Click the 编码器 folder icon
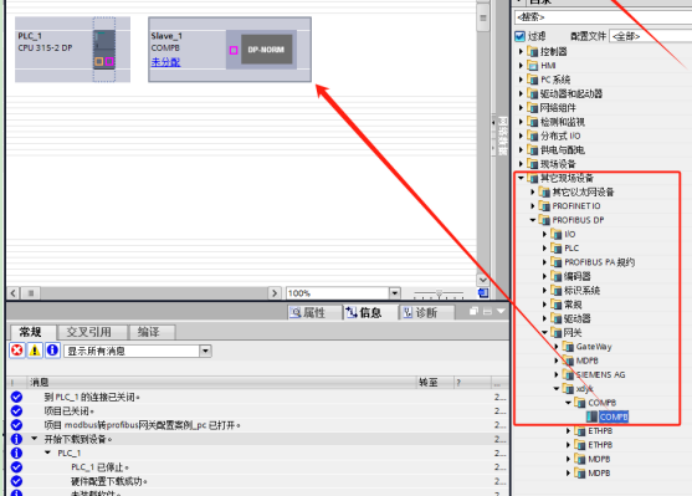693x496 pixels. click(x=557, y=277)
